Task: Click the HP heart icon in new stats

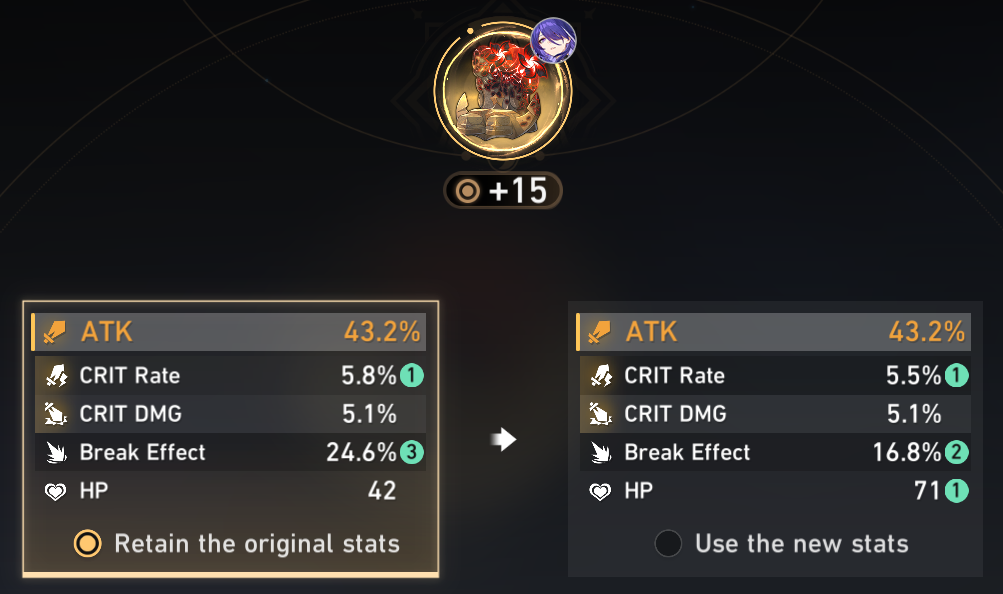Action: point(600,492)
